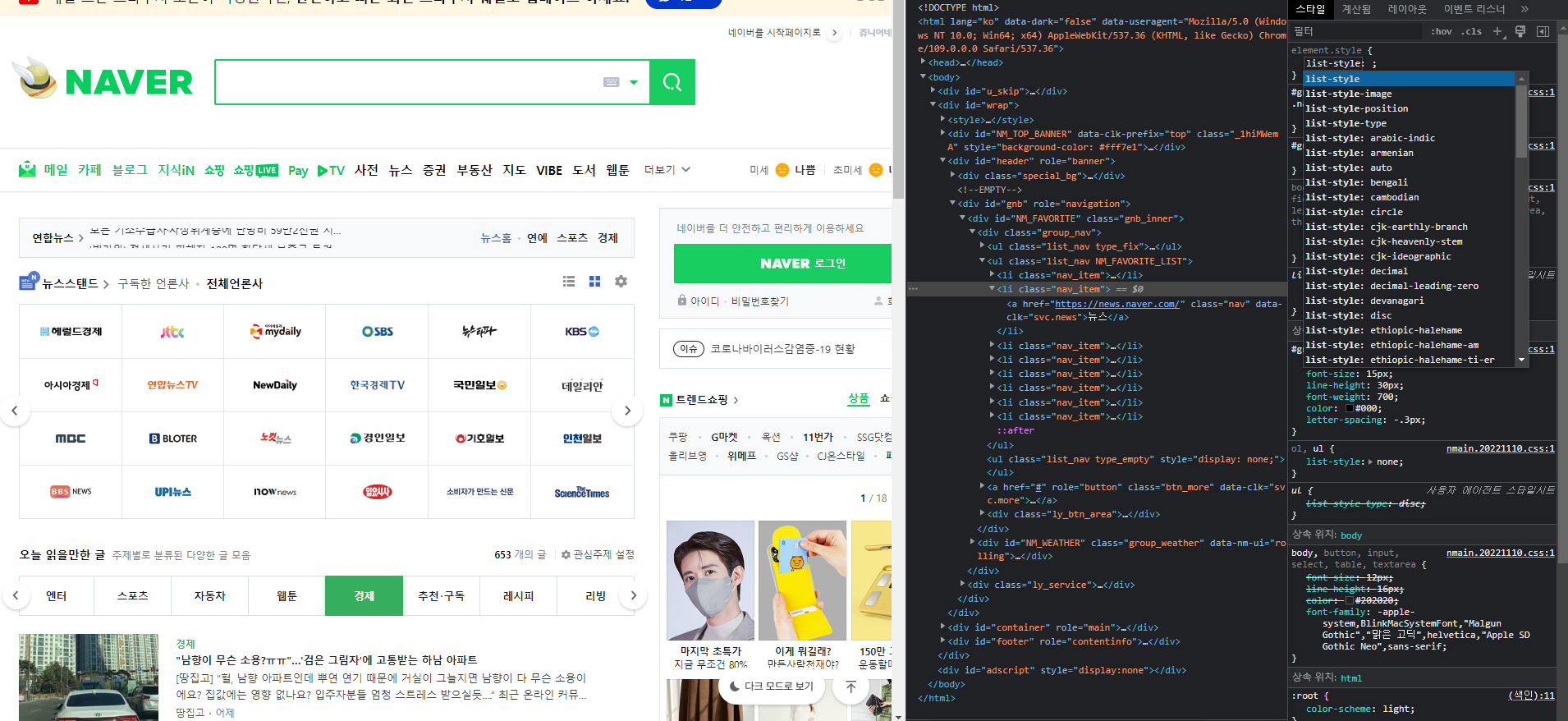This screenshot has width=1568, height=721.
Task: Open the masked man shopping thumbnail
Action: coord(710,581)
